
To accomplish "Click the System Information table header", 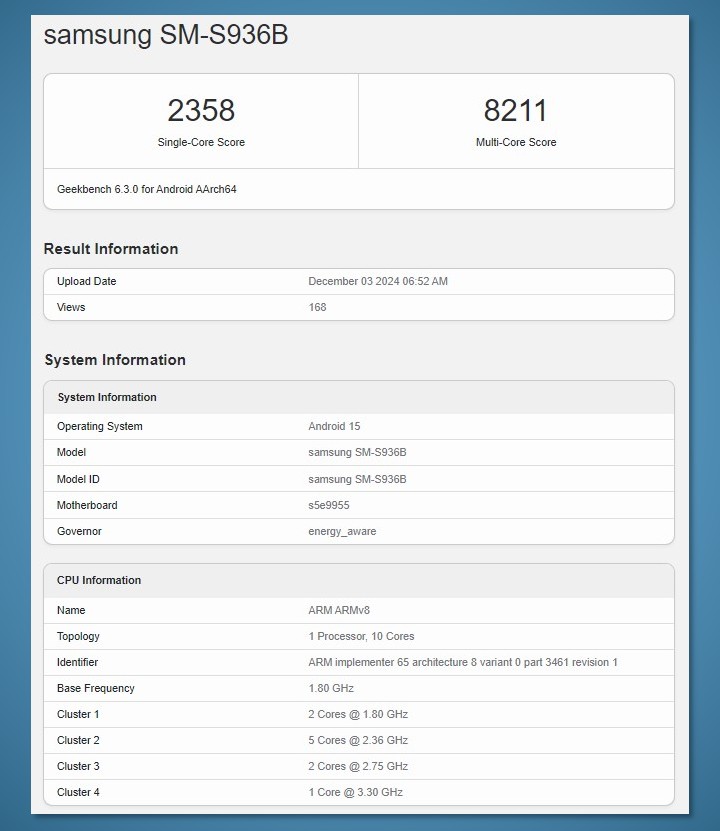I will [107, 398].
